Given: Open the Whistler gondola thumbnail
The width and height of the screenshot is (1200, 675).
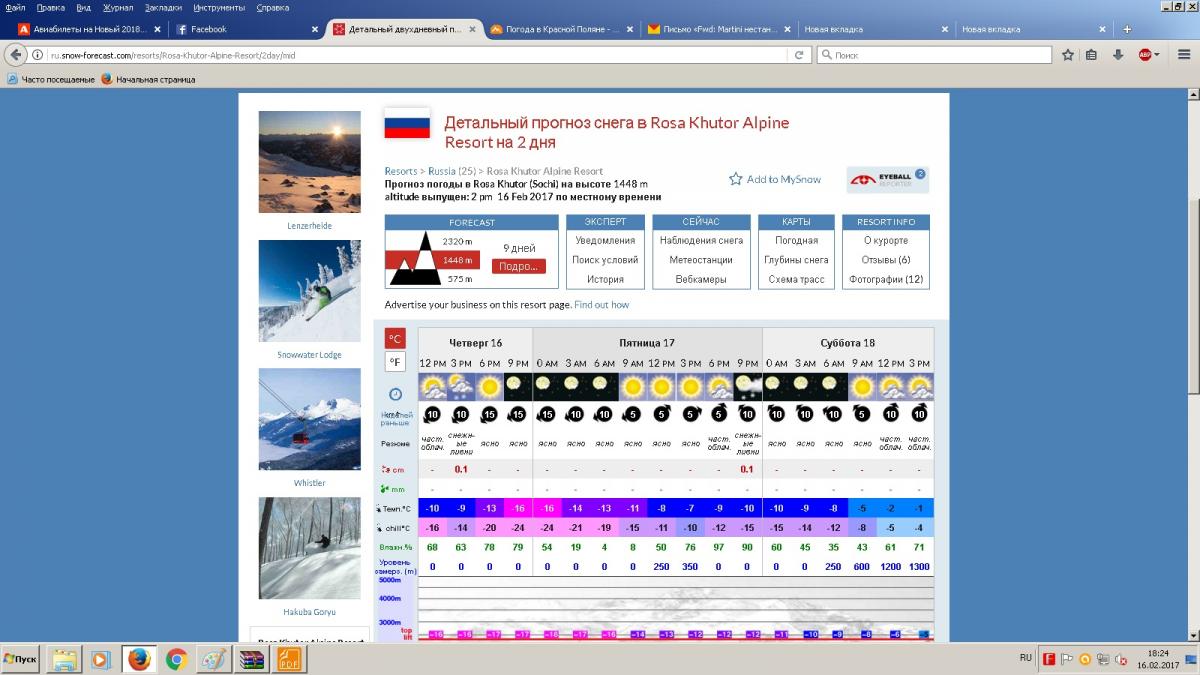Looking at the screenshot, I should [309, 419].
